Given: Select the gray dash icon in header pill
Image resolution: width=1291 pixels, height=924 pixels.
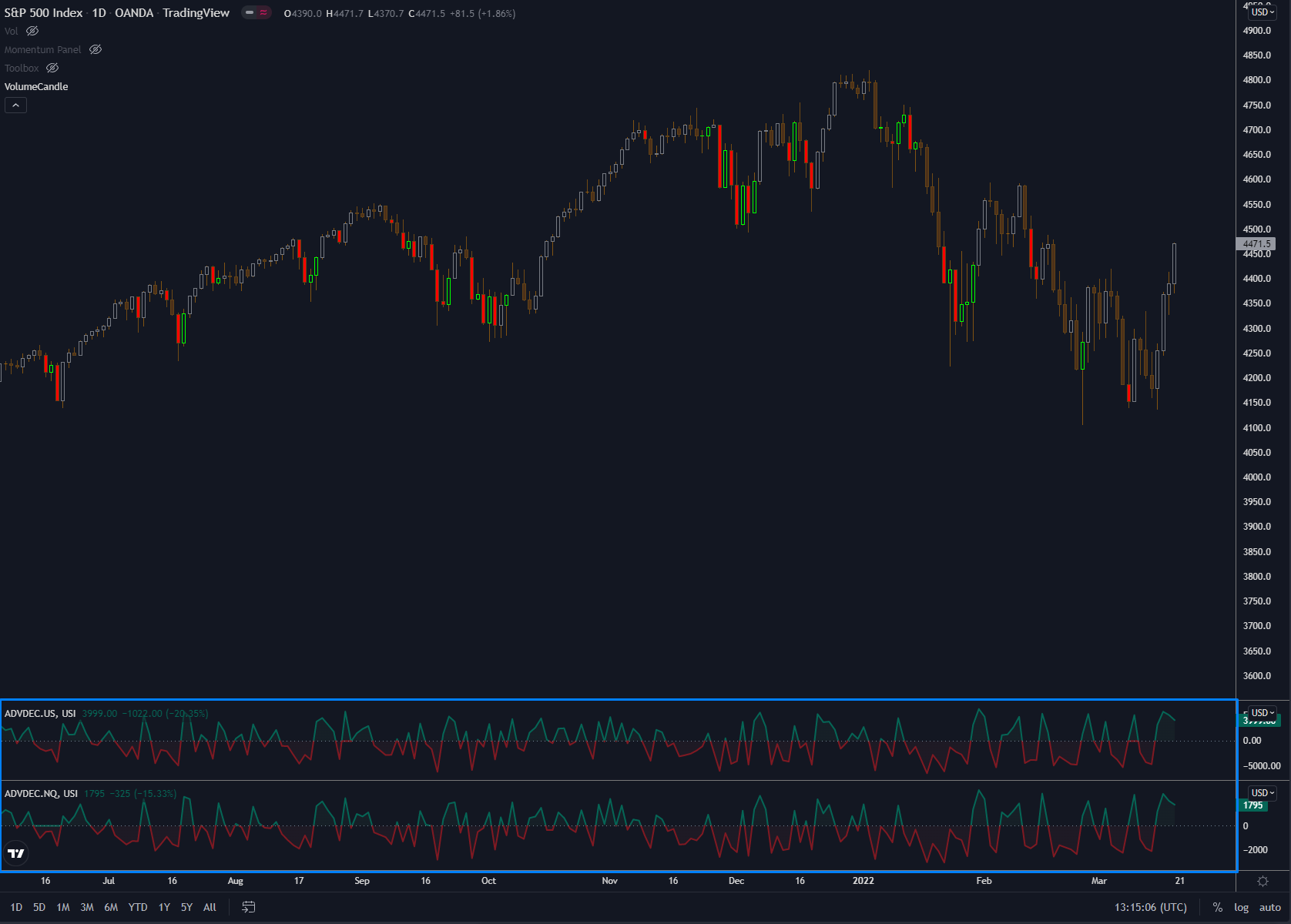Looking at the screenshot, I should point(249,12).
